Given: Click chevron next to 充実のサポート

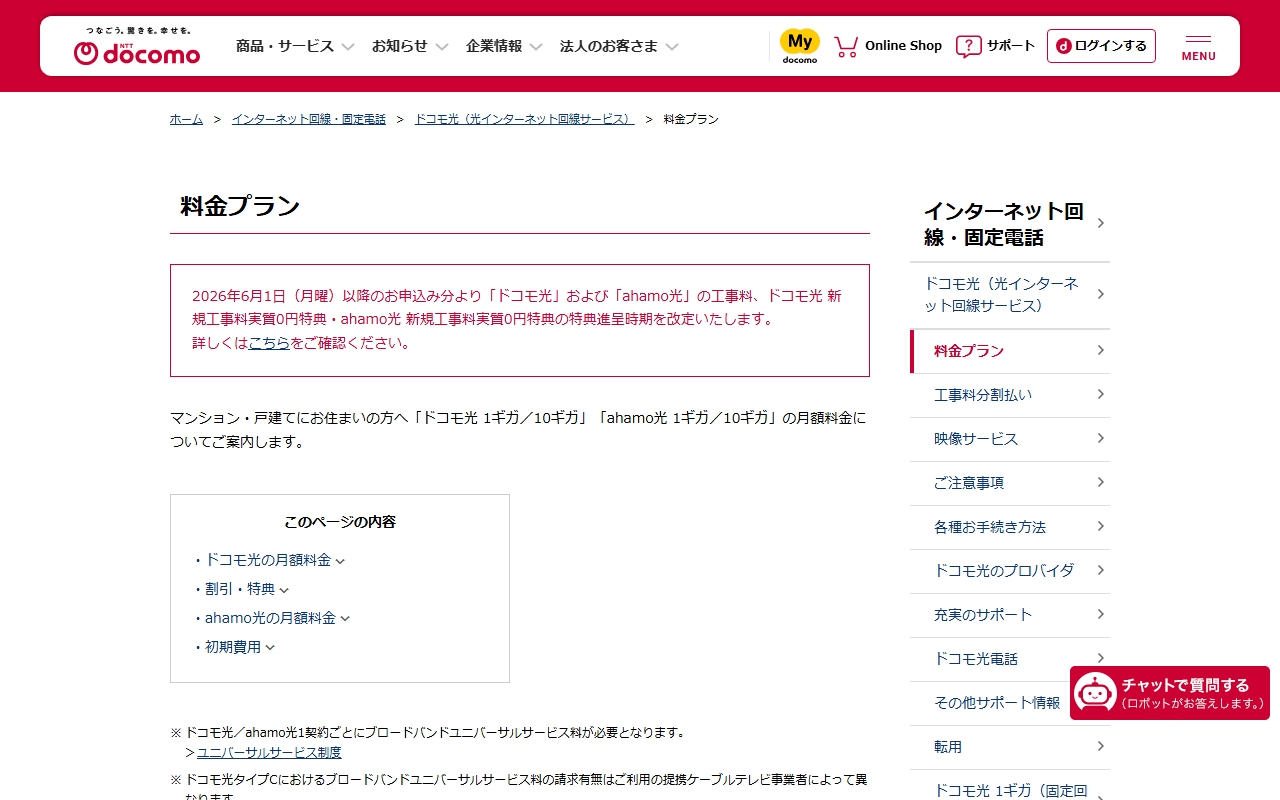Looking at the screenshot, I should pos(1100,614).
